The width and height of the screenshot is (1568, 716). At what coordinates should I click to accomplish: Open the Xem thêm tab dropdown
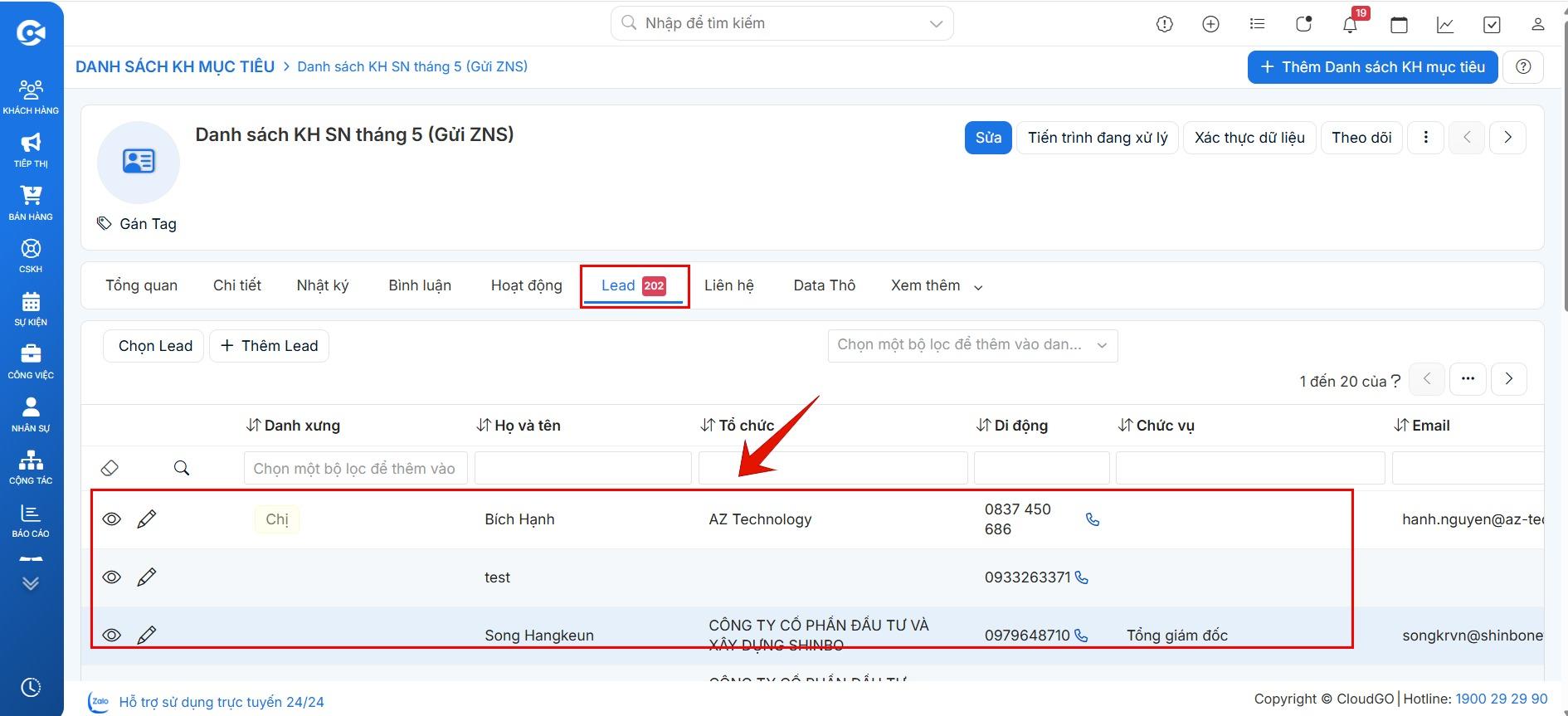[937, 285]
